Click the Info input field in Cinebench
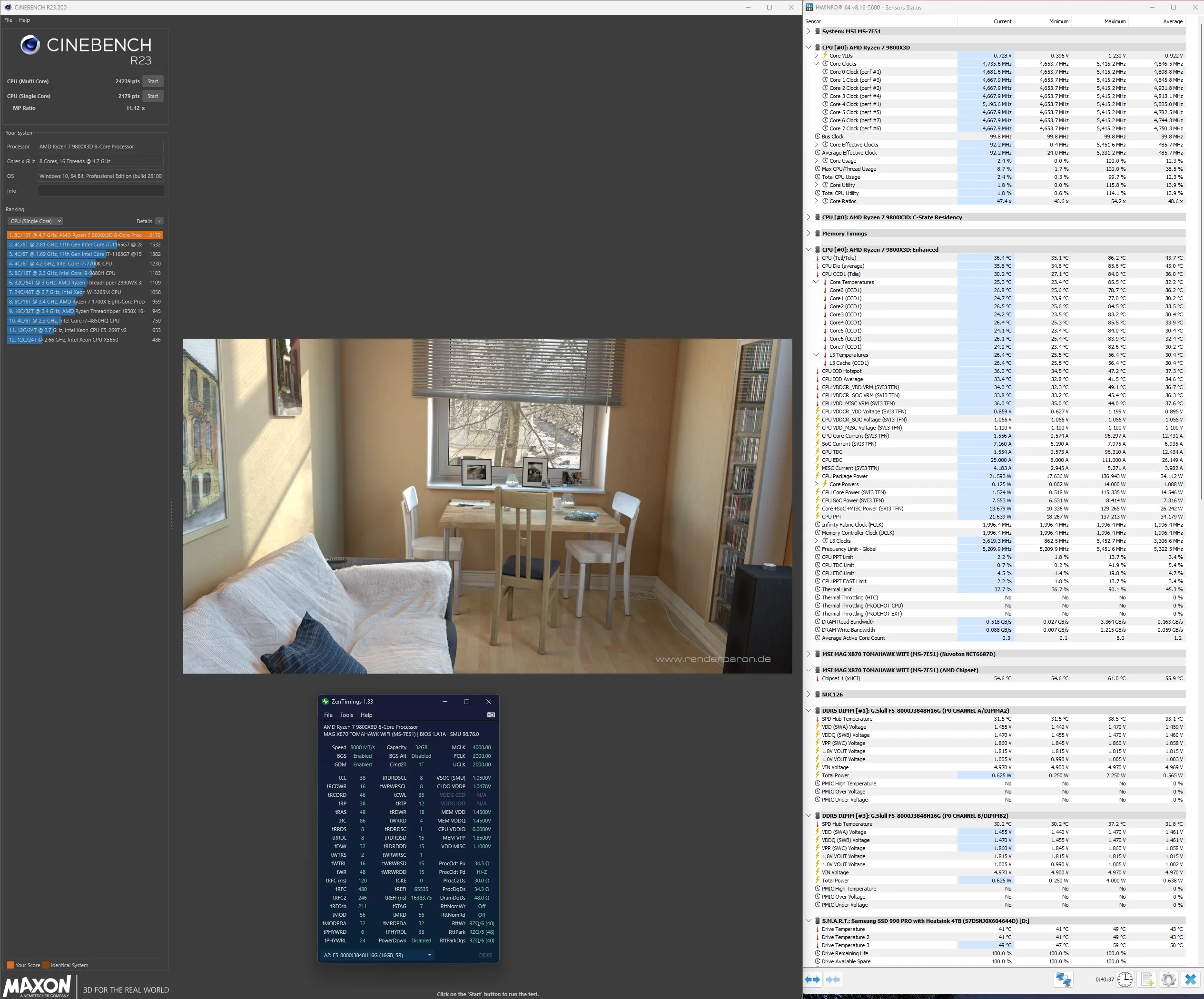 click(100, 191)
